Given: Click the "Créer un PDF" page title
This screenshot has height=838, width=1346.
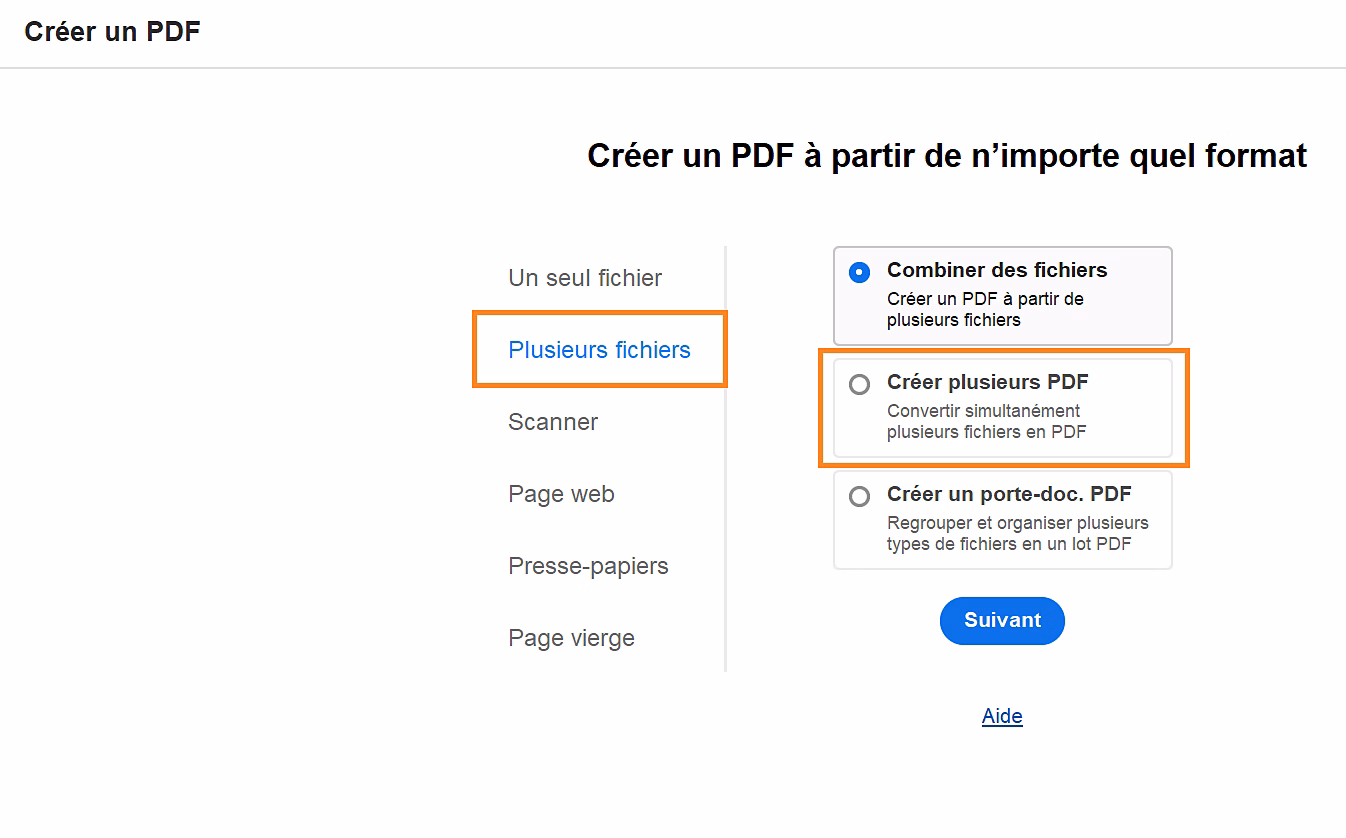Looking at the screenshot, I should 112,32.
